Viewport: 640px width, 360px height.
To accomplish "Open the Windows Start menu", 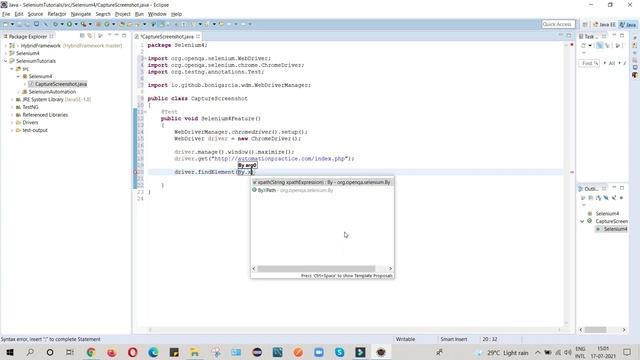I will [x=9, y=352].
